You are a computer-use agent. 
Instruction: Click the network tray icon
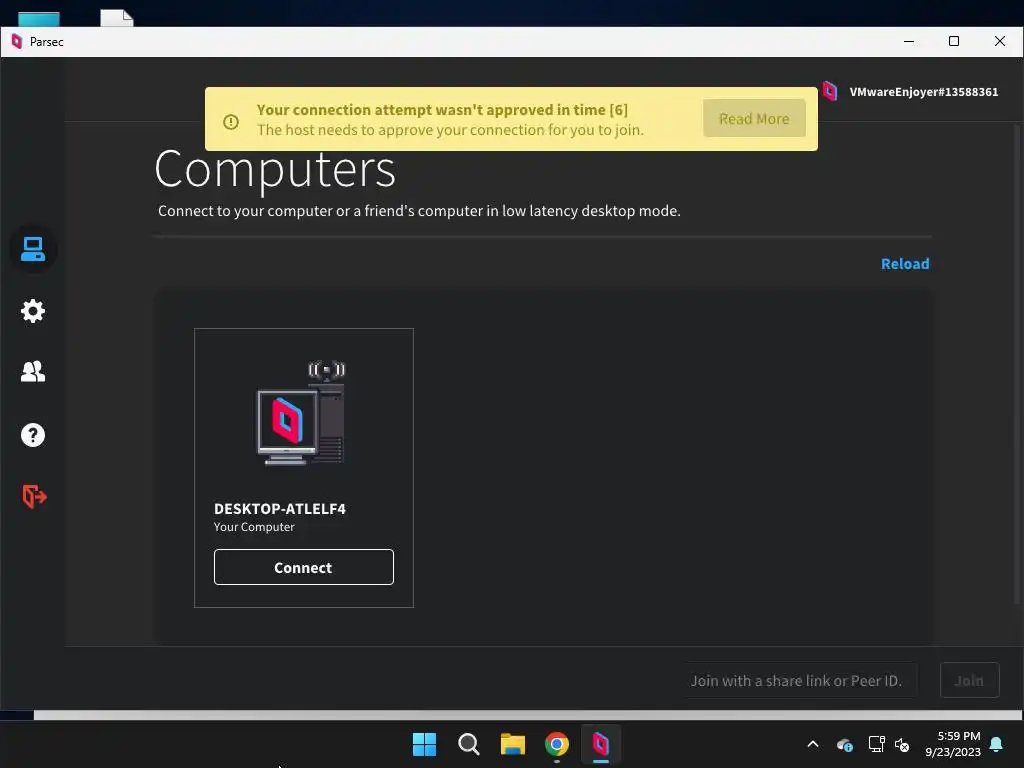tap(876, 744)
